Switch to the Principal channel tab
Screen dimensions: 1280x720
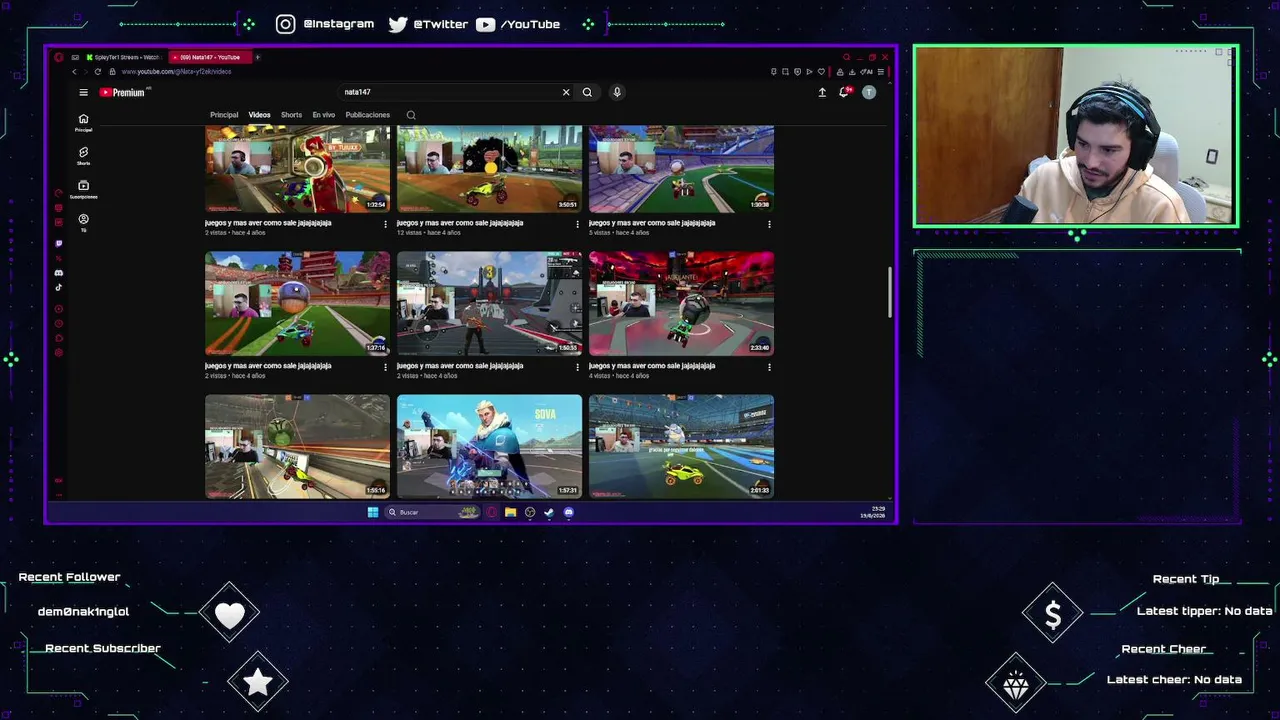(x=224, y=115)
